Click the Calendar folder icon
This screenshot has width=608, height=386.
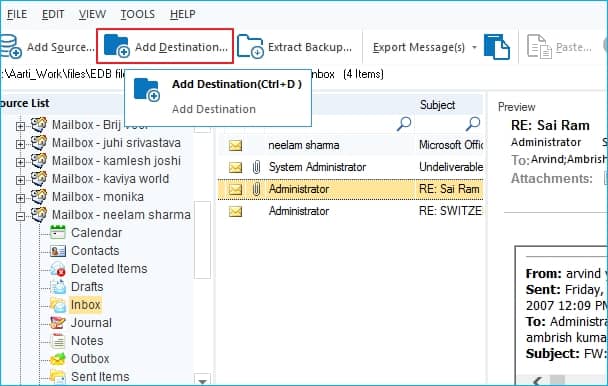click(x=58, y=232)
